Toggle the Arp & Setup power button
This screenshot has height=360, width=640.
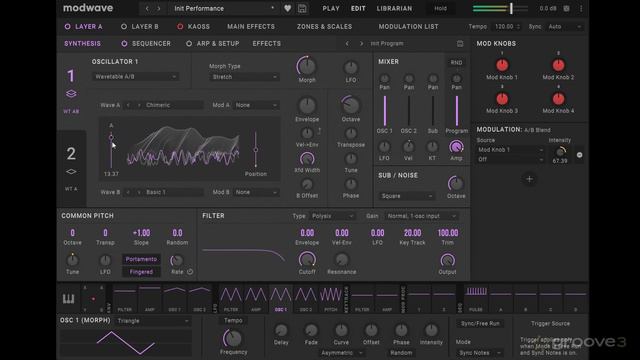pos(189,44)
